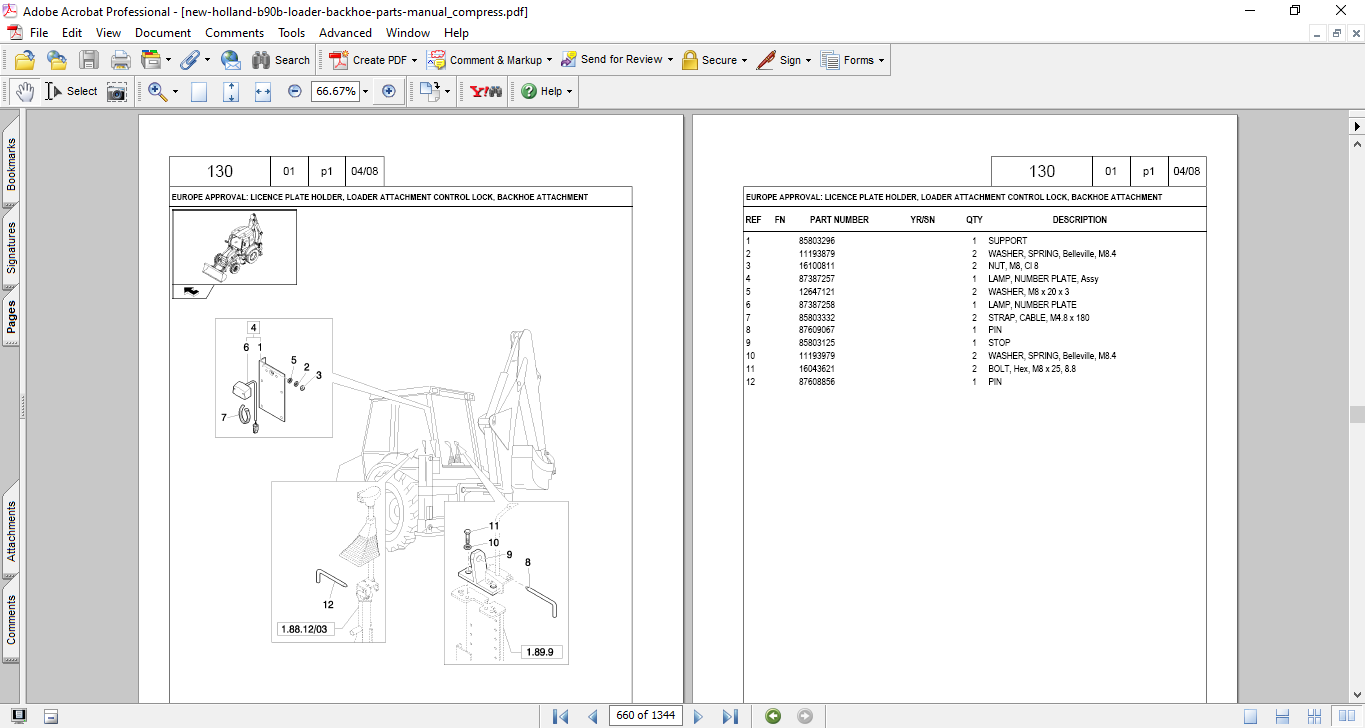The height and width of the screenshot is (728, 1365).
Task: Click the green Previous View arrow
Action: click(x=772, y=716)
